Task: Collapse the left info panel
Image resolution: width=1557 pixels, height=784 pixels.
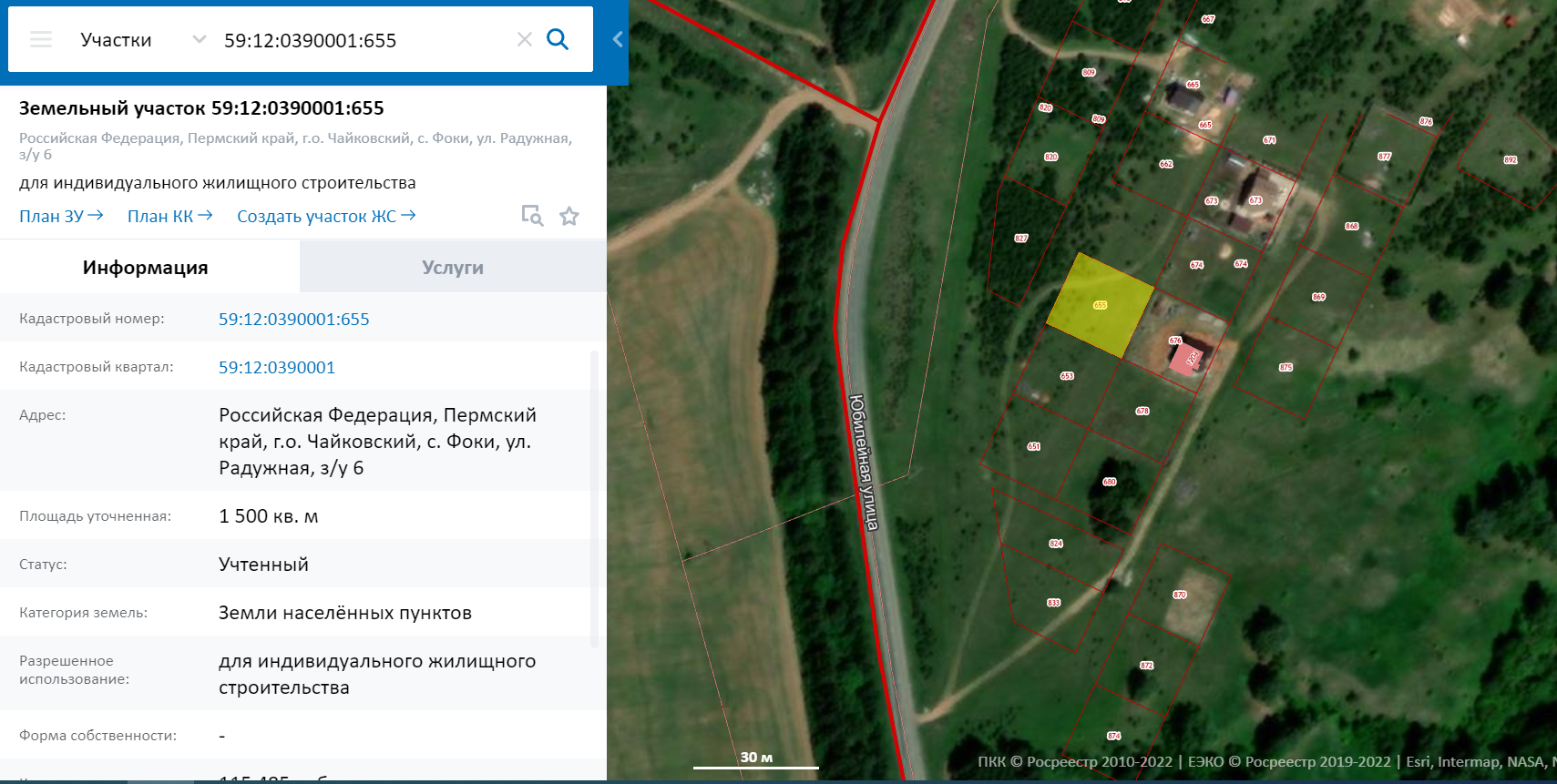Action: click(618, 39)
